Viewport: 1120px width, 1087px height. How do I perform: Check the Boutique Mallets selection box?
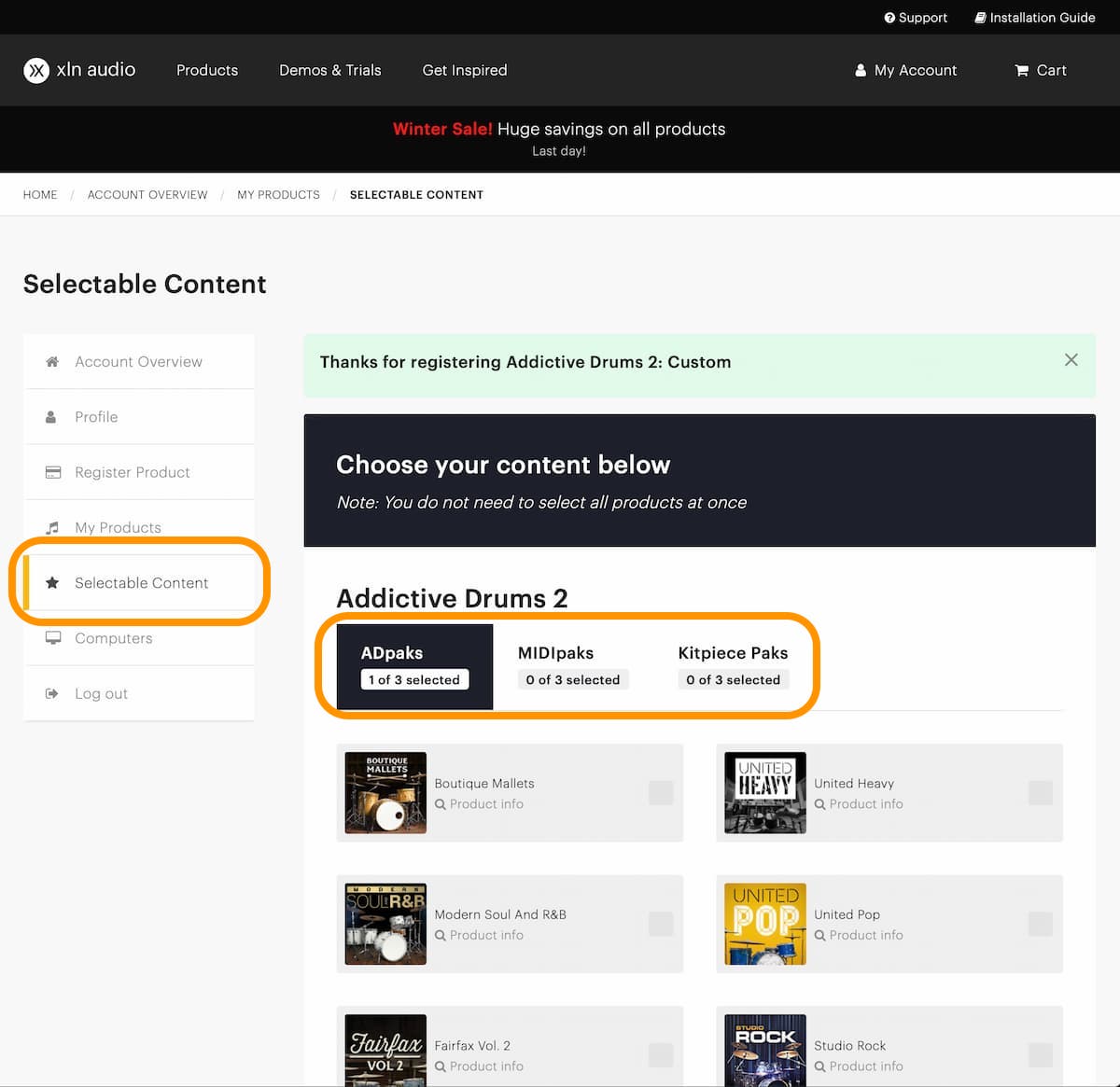661,793
